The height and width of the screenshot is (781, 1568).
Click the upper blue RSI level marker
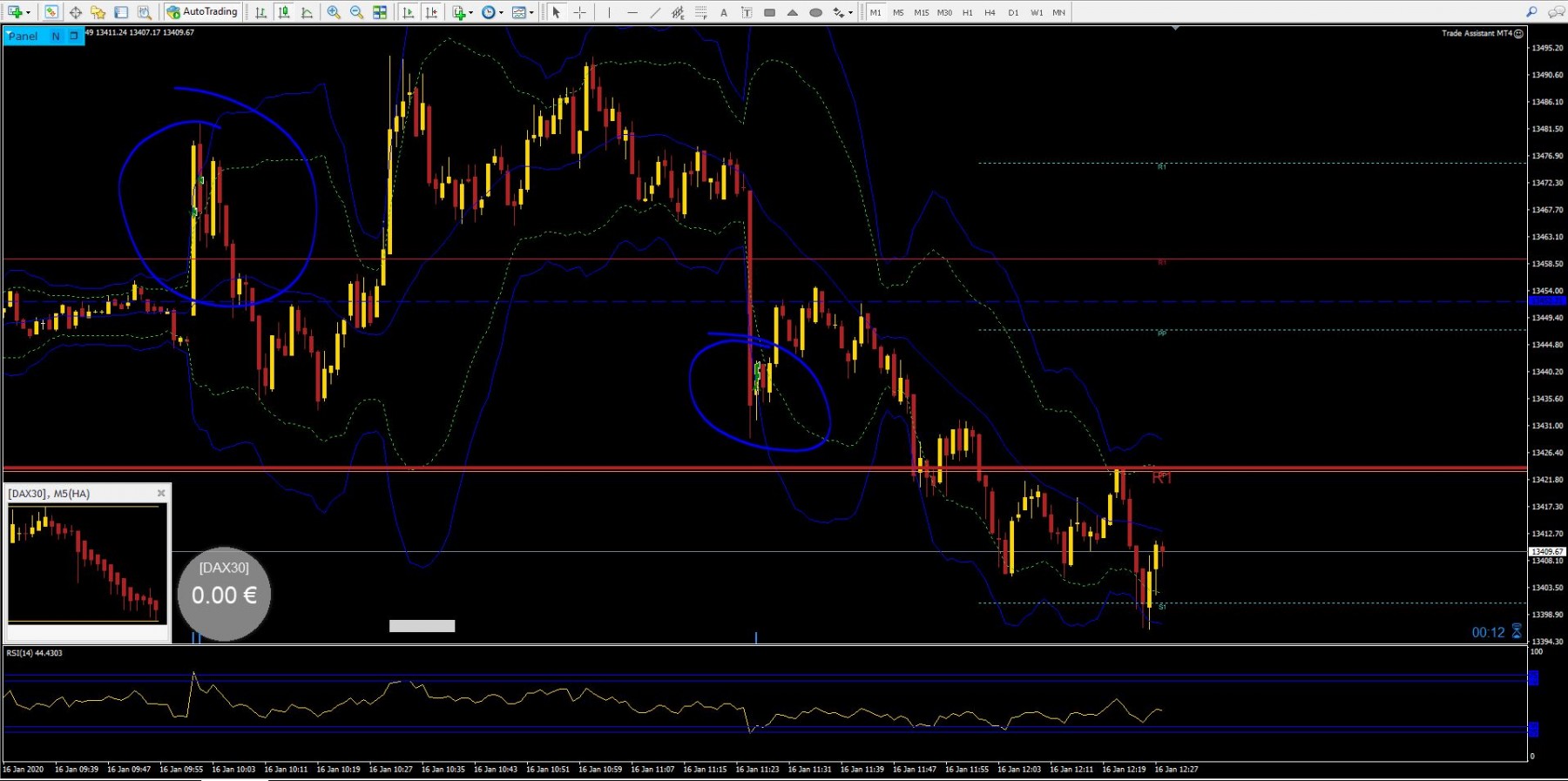(1533, 677)
